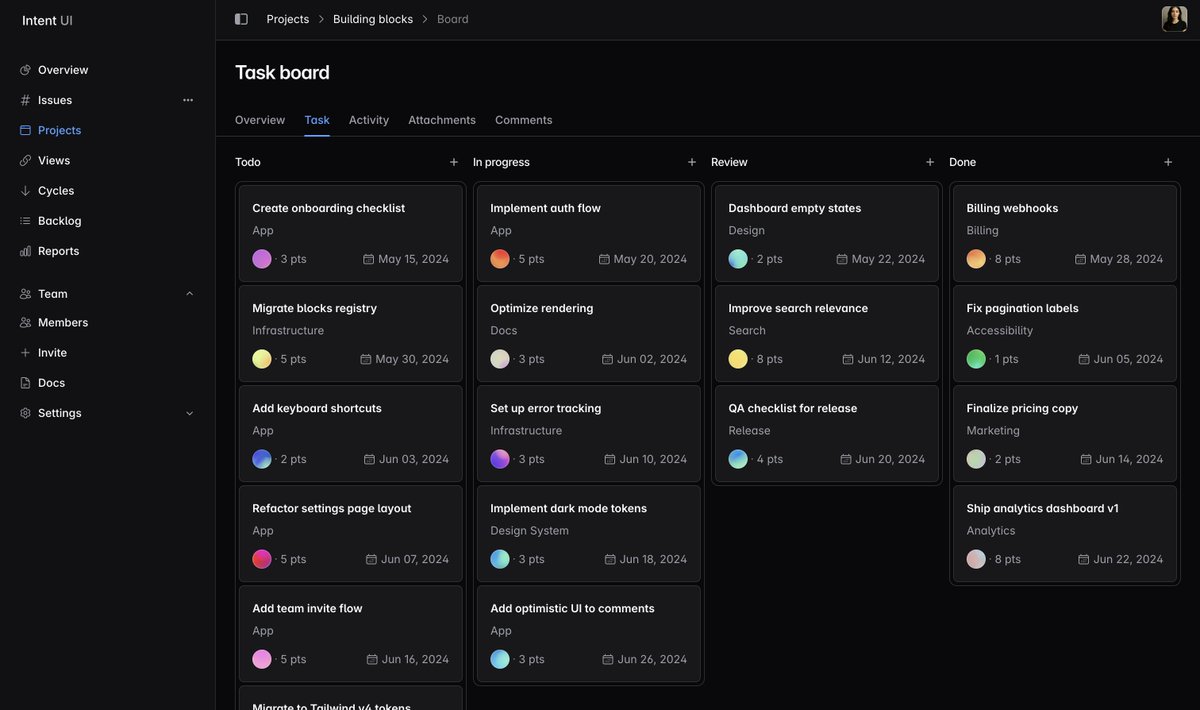Add a task to Review column
This screenshot has height=710, width=1200.
pos(930,162)
